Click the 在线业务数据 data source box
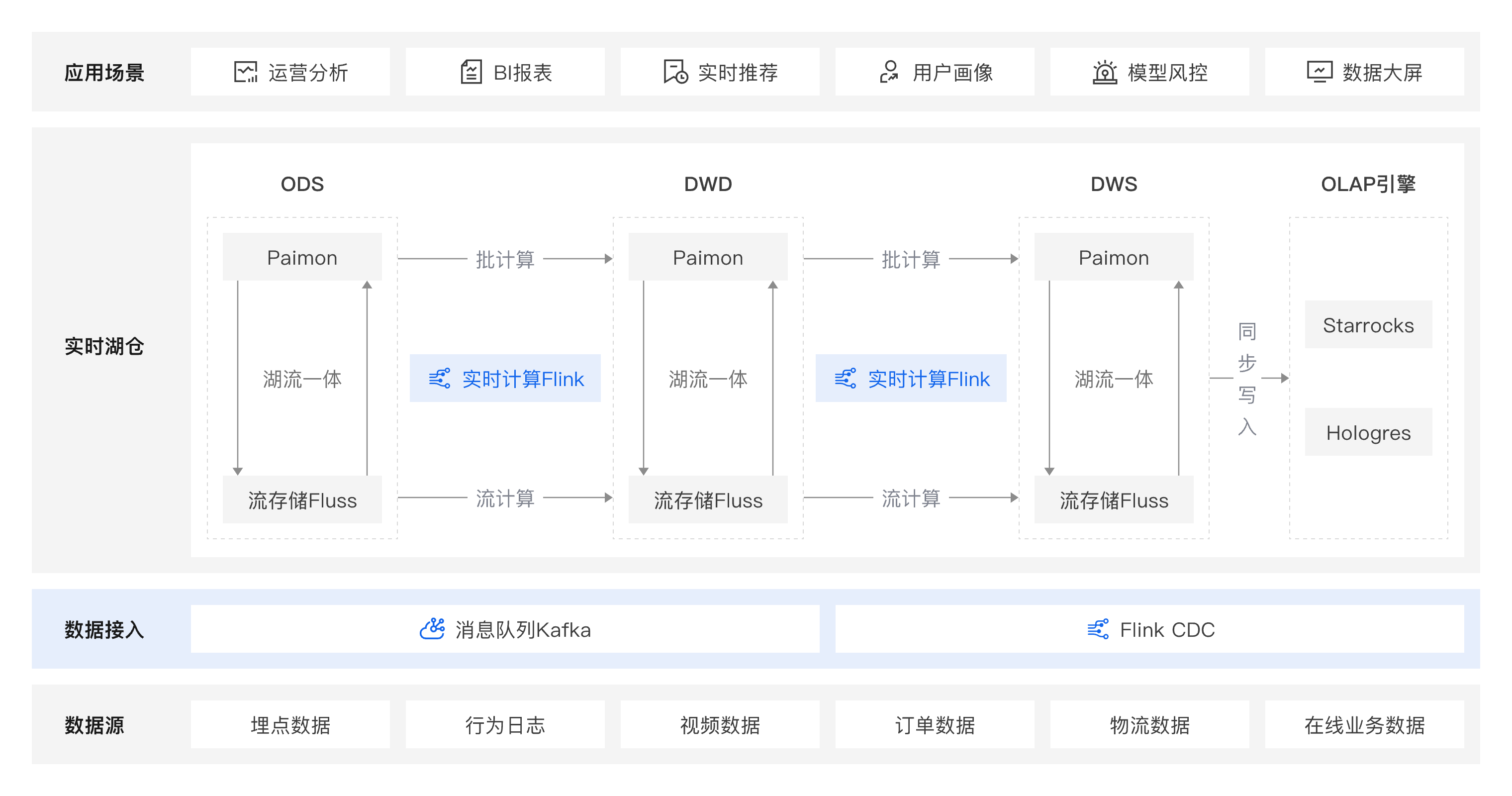This screenshot has width=1512, height=796. point(1364,724)
